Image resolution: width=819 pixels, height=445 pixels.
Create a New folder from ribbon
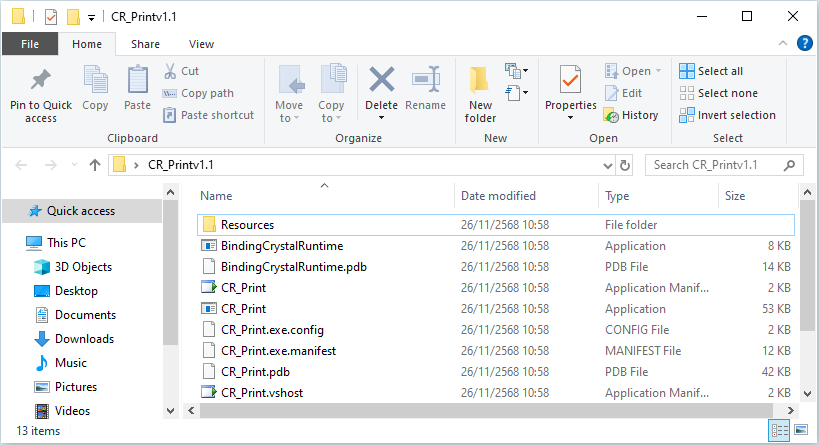pos(480,90)
